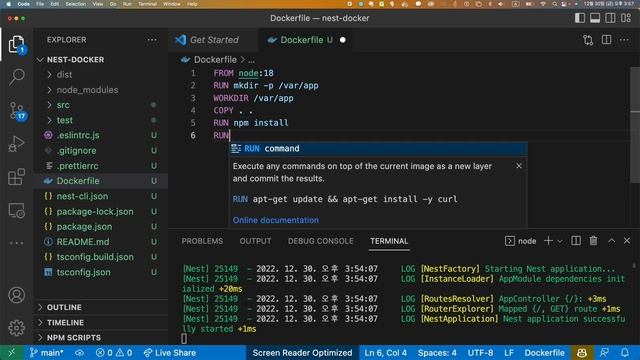Open errors and warnings status indicator

point(114,353)
